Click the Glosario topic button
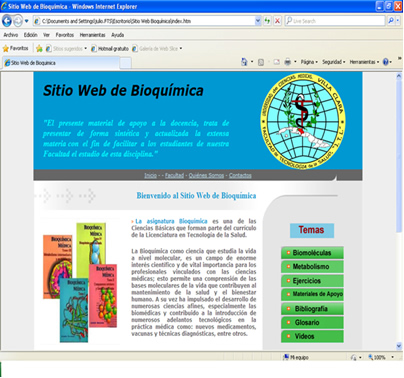The width and height of the screenshot is (404, 378). tap(312, 322)
